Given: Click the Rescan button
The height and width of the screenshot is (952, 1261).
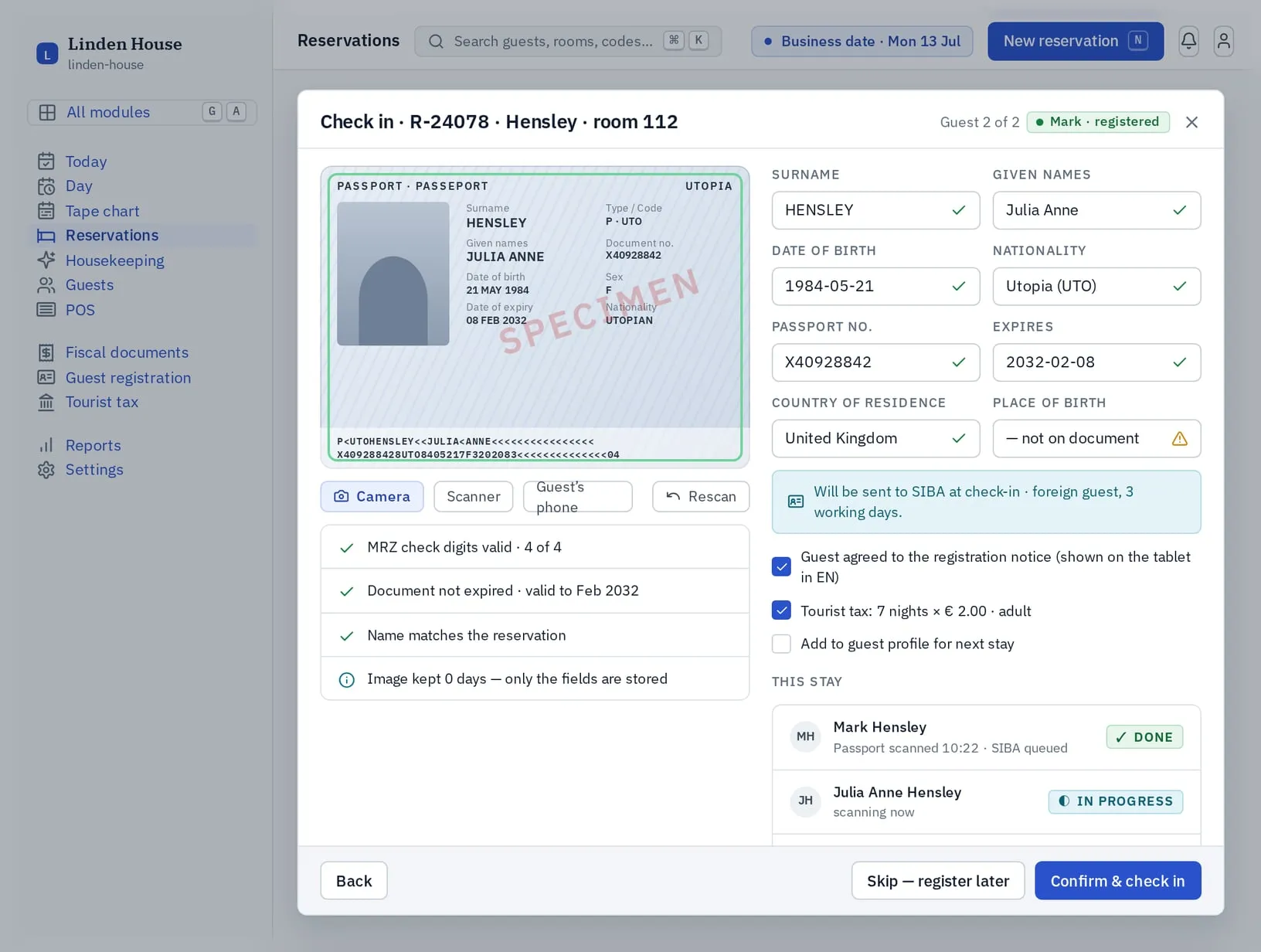Looking at the screenshot, I should pos(700,496).
